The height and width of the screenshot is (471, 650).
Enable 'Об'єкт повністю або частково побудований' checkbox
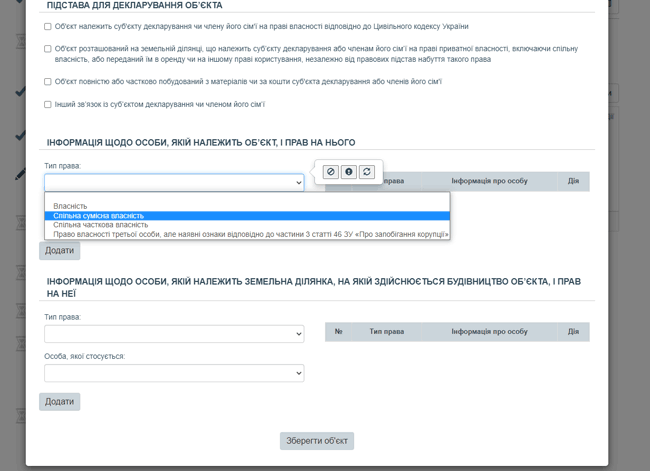click(48, 82)
